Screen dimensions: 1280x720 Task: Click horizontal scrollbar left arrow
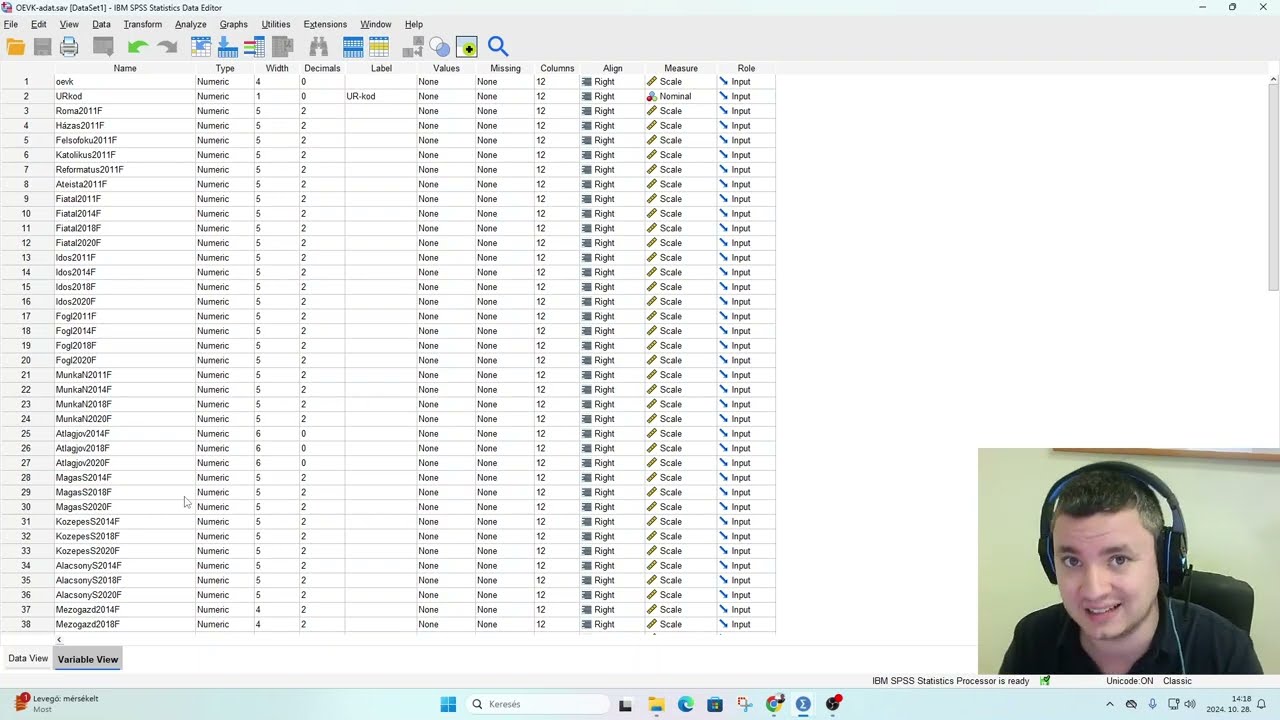point(58,640)
